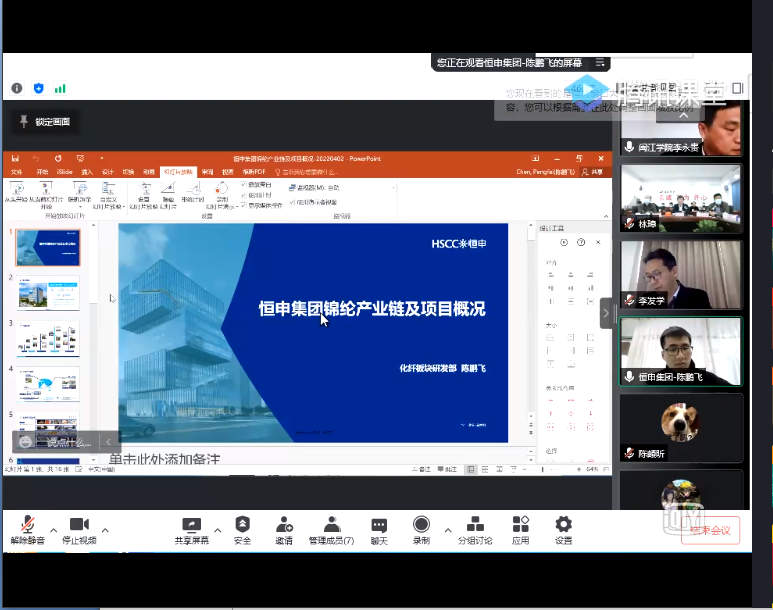Click the 邀请 invite icon

click(283, 530)
